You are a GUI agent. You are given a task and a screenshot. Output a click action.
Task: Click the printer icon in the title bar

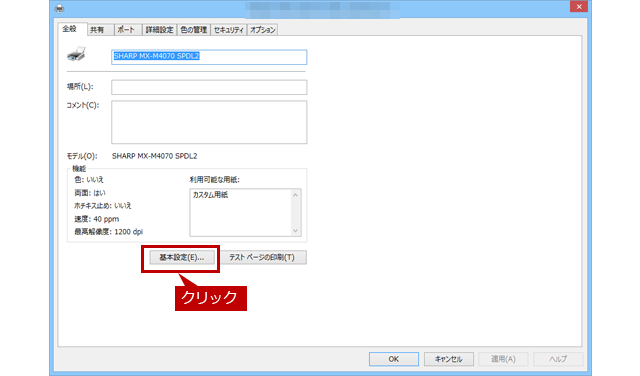point(60,8)
